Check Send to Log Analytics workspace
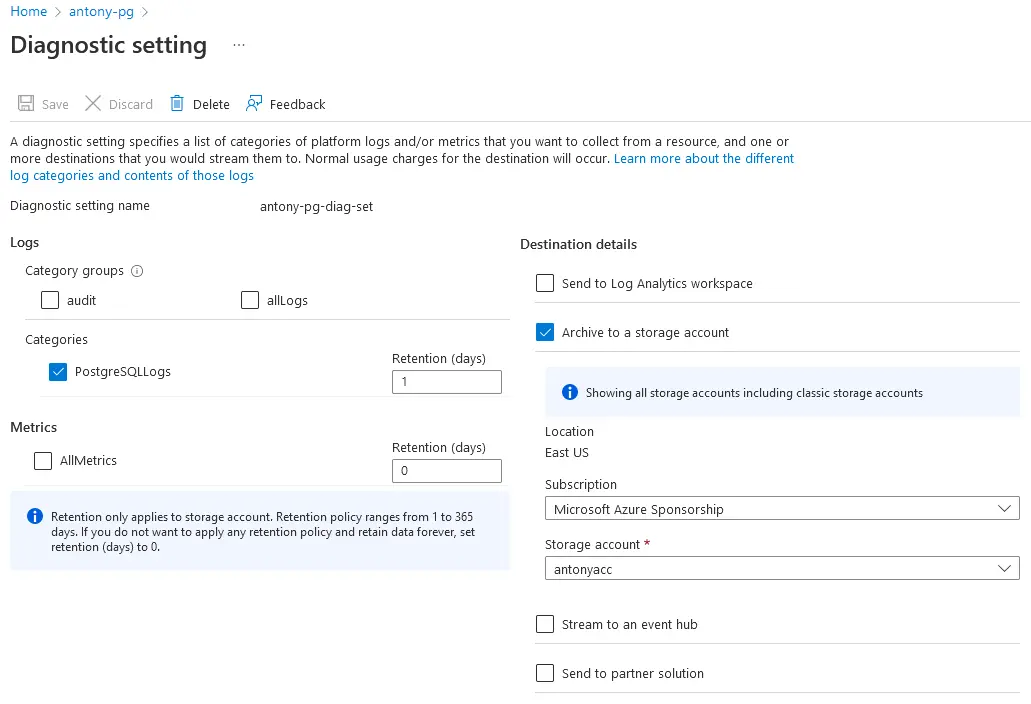 point(545,283)
